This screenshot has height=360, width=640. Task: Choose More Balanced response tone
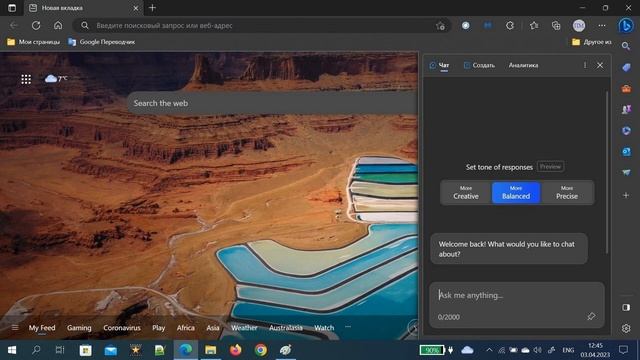point(516,193)
